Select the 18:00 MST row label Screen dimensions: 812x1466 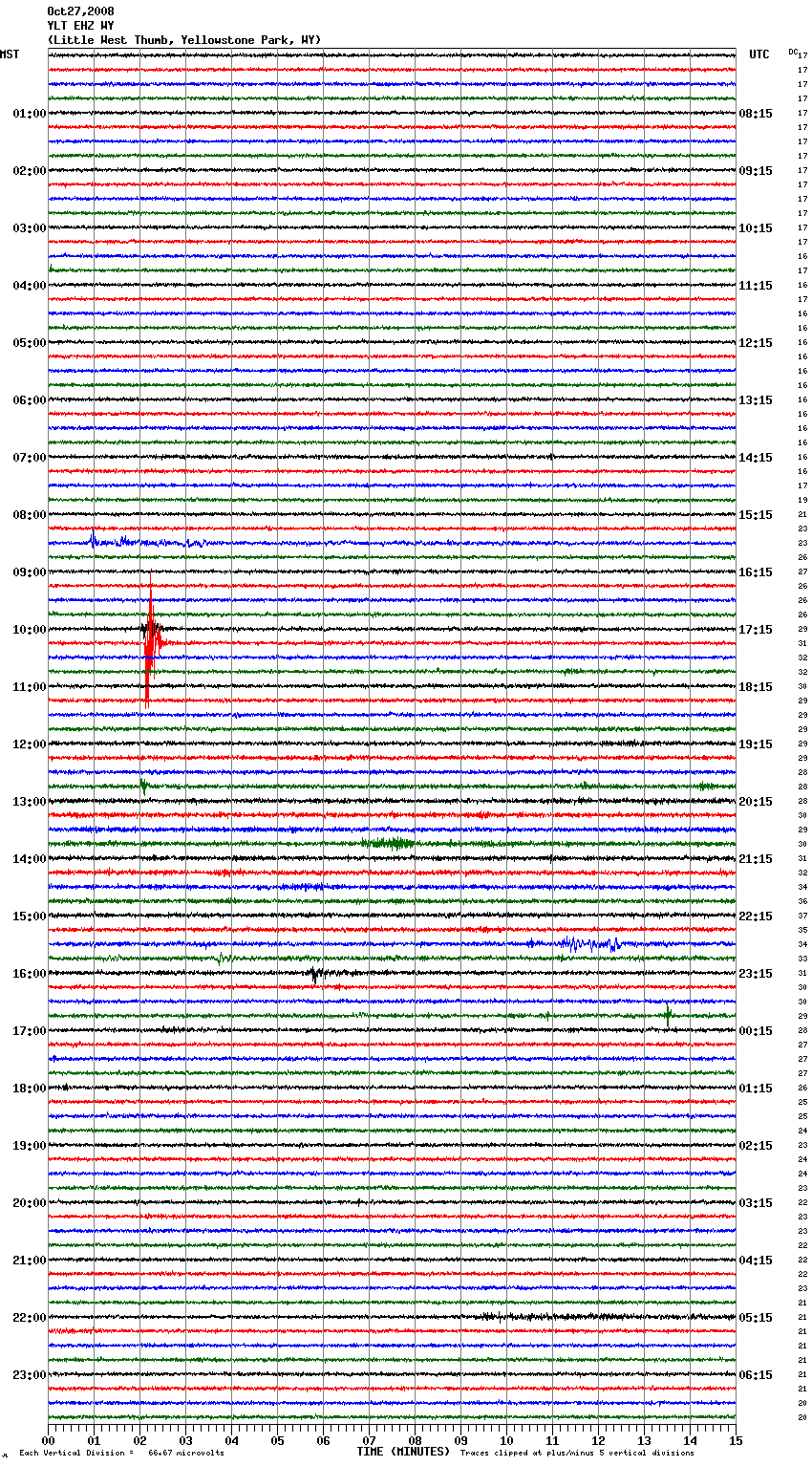(30, 1089)
